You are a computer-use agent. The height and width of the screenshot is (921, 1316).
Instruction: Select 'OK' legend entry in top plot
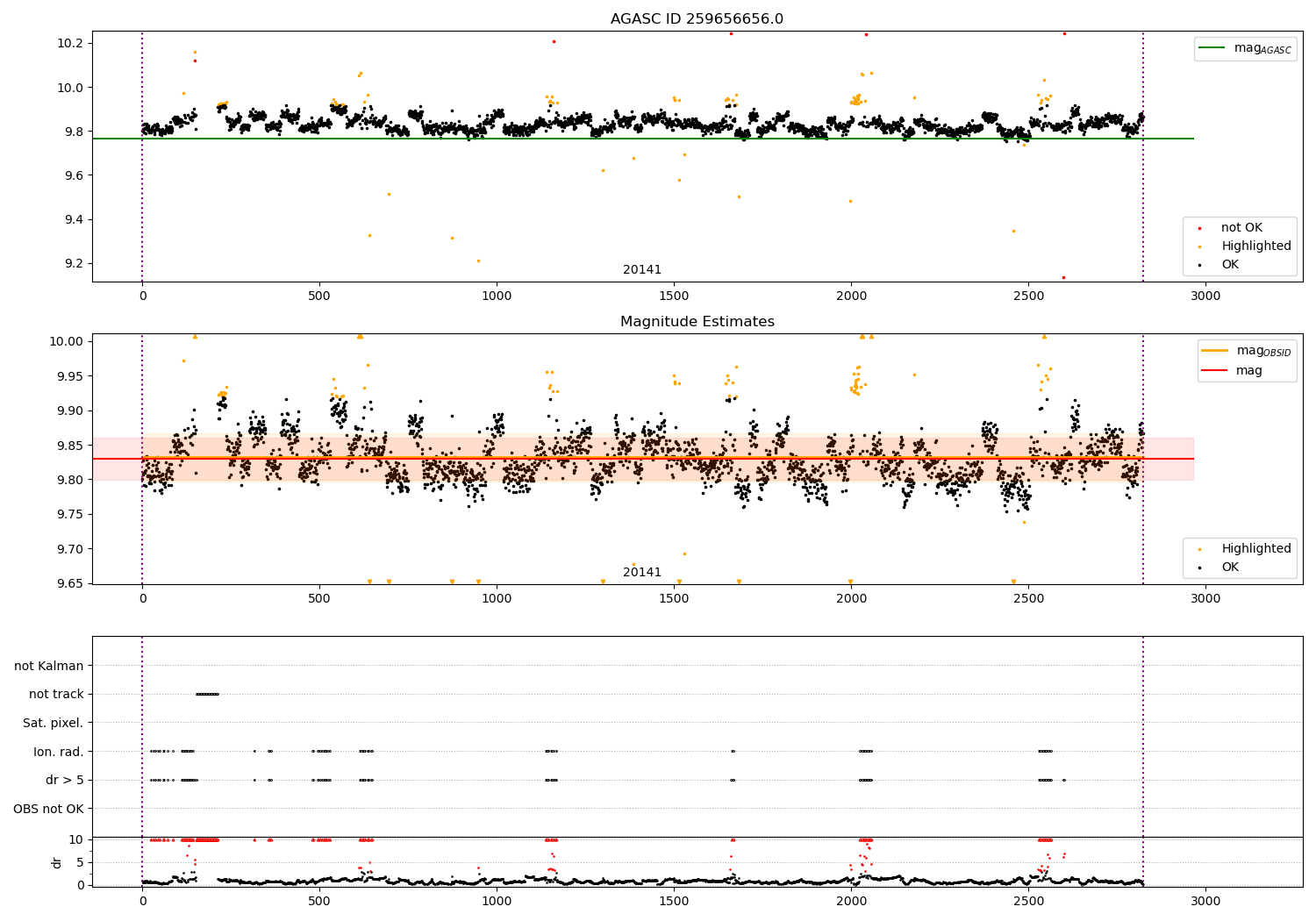pyautogui.click(x=1230, y=264)
